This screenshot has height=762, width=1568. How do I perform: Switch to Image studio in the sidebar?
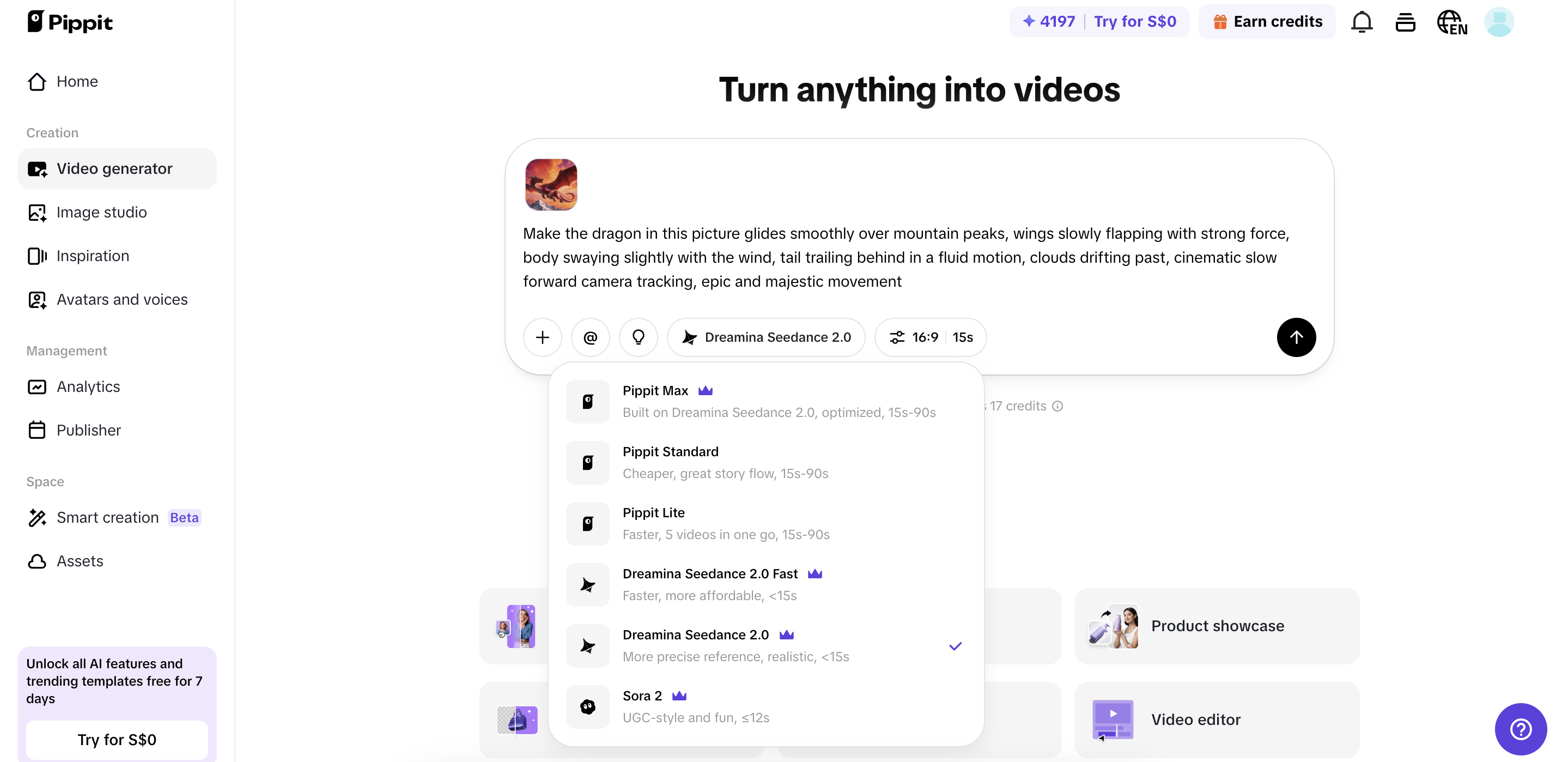(102, 212)
